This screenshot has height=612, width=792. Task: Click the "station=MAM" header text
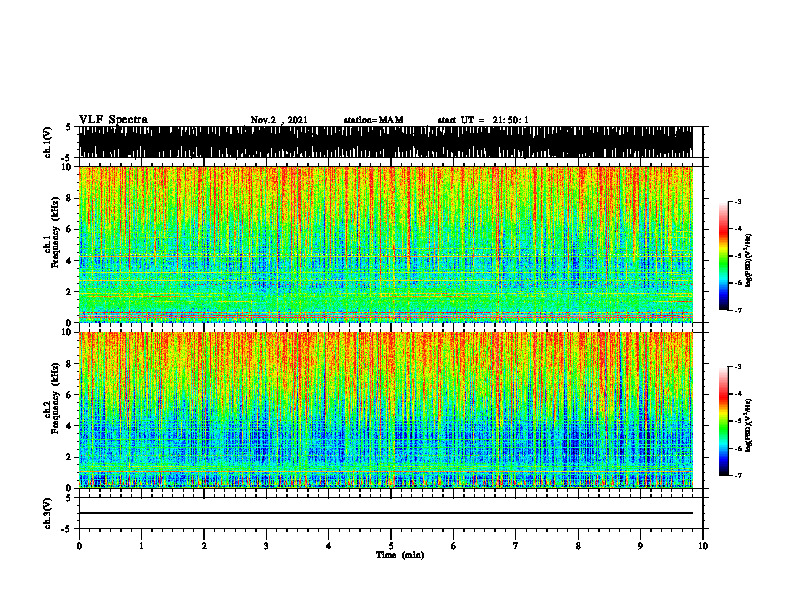(x=373, y=120)
